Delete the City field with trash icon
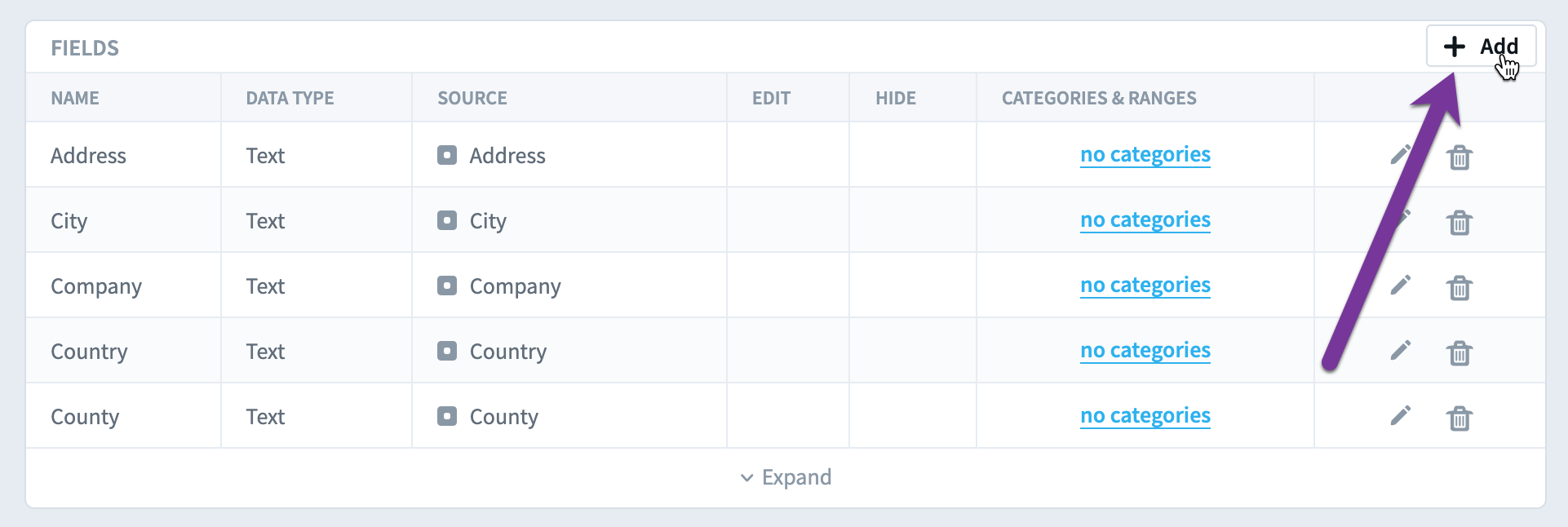The height and width of the screenshot is (527, 1568). 1459,222
